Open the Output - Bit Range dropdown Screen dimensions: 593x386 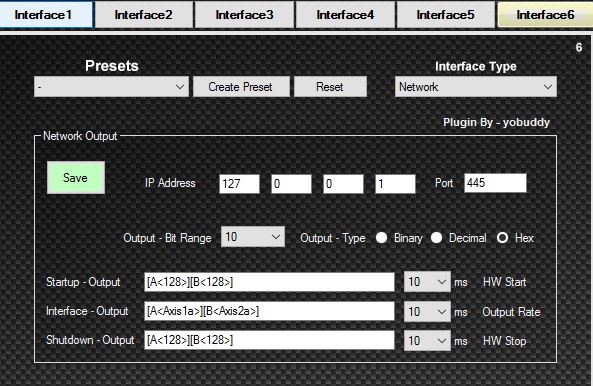coord(253,237)
